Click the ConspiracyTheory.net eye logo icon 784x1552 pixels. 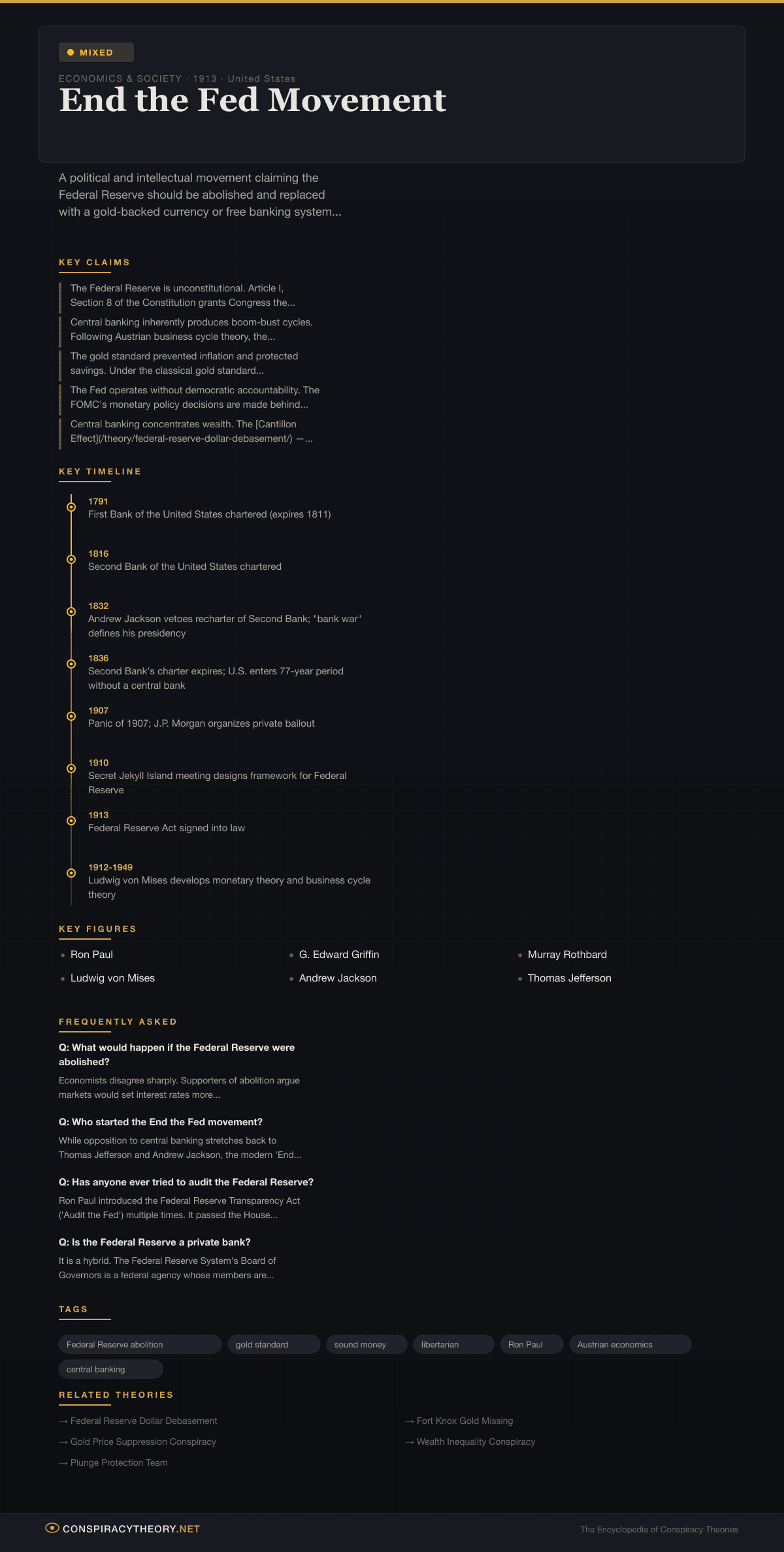coord(52,1528)
